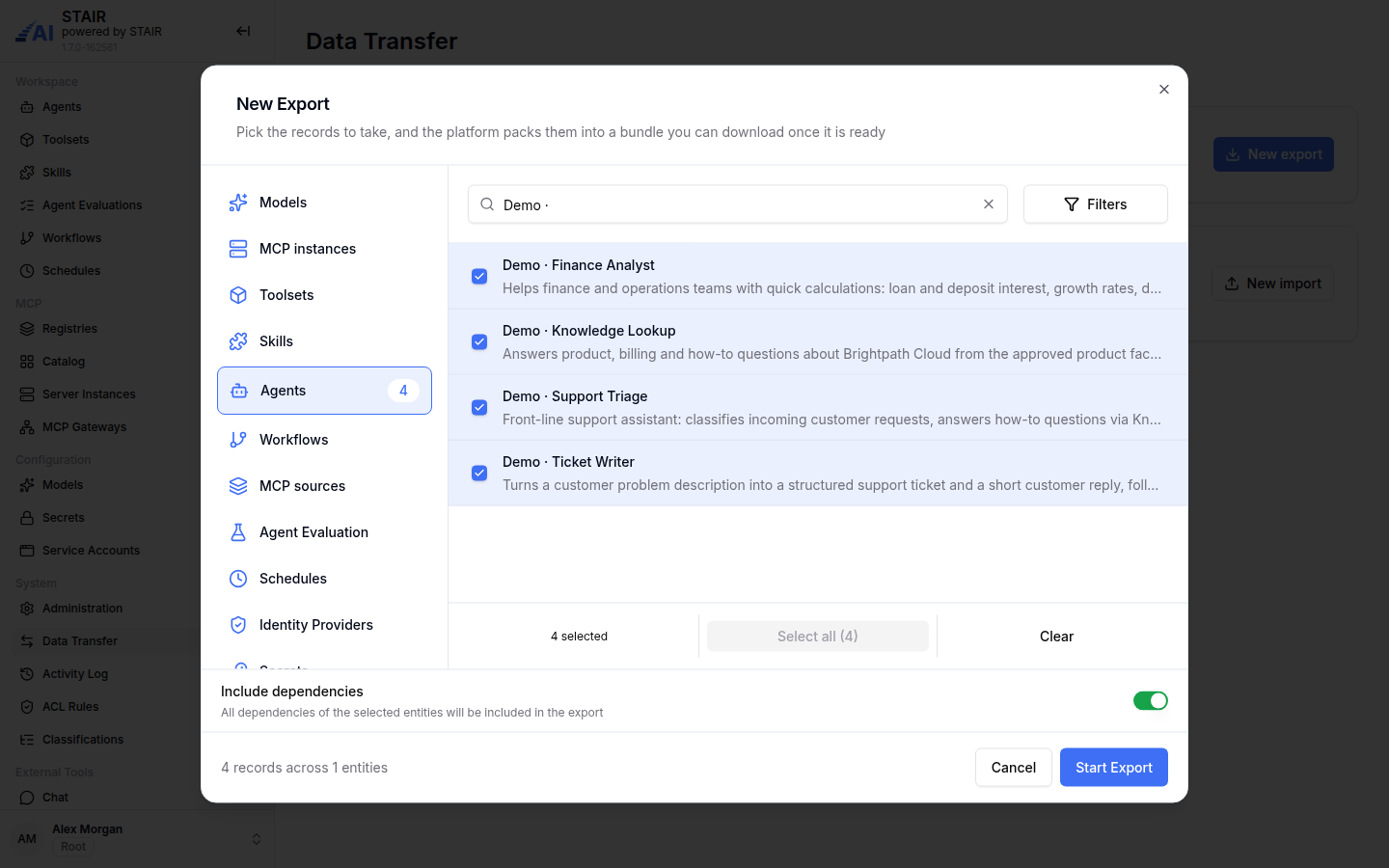This screenshot has height=868, width=1389.
Task: Click into the Demo search field
Action: point(738,204)
